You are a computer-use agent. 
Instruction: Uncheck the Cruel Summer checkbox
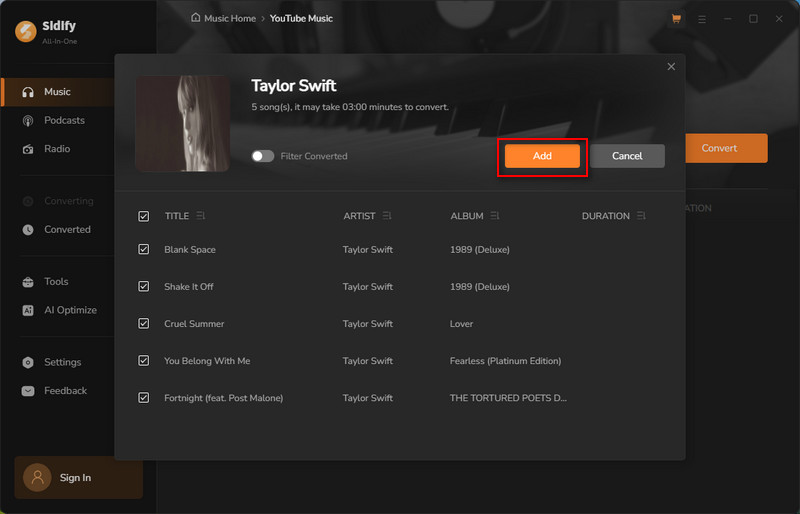click(x=144, y=324)
